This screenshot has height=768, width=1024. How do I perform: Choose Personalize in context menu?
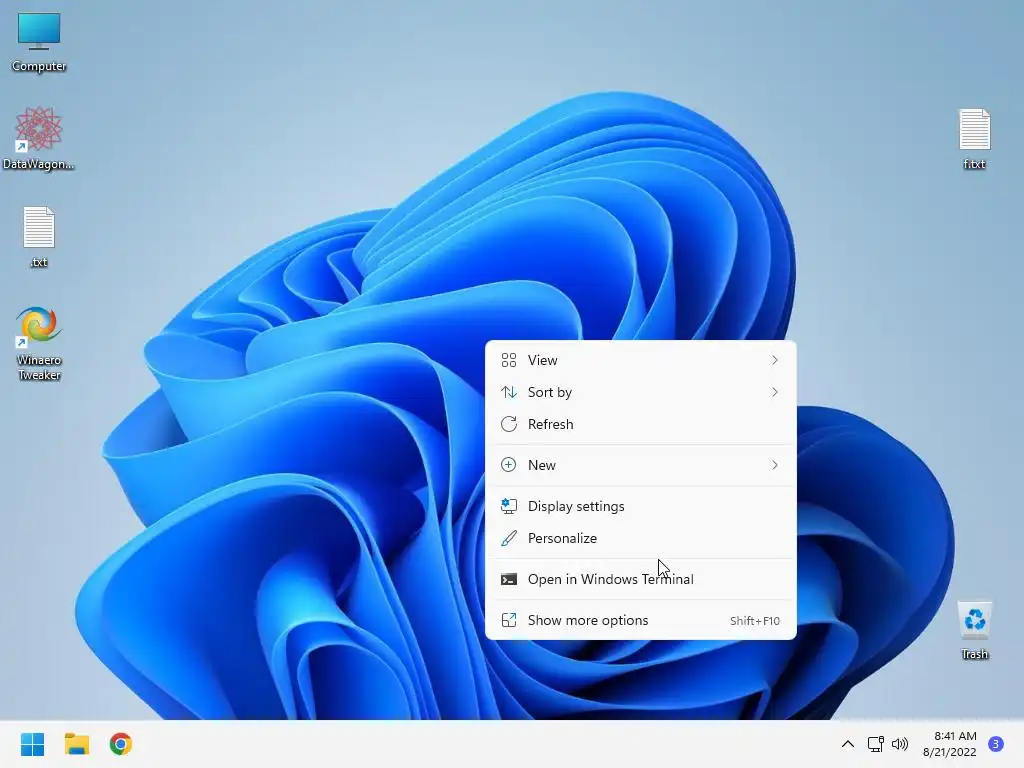(641, 539)
